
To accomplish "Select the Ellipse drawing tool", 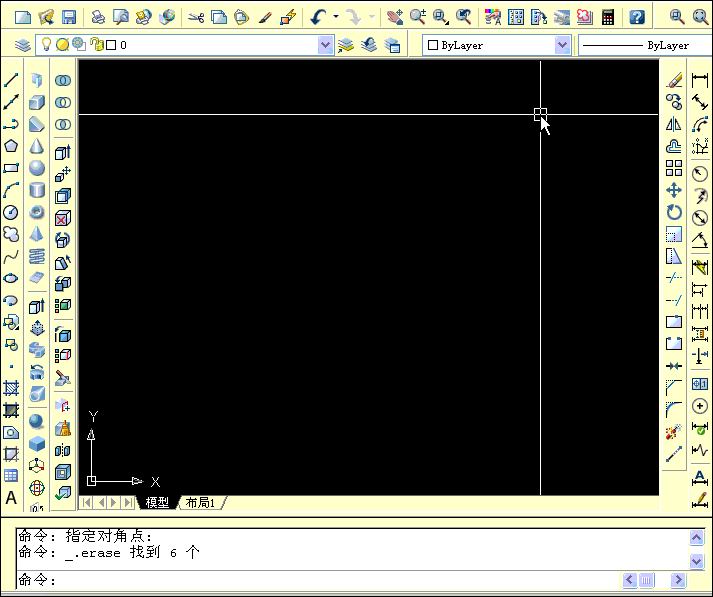I will [x=11, y=278].
